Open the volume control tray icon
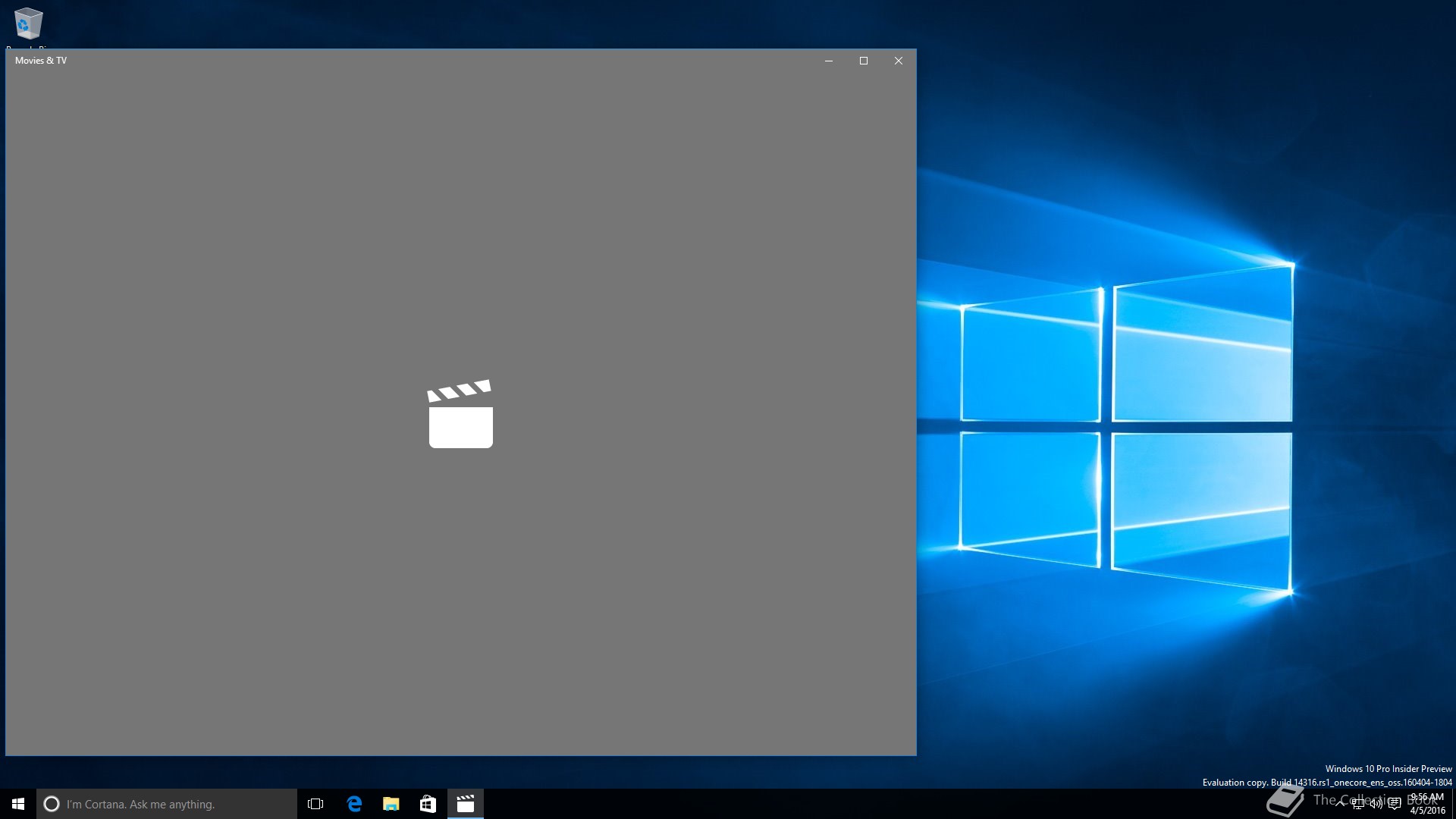This screenshot has height=819, width=1456. point(1376,804)
